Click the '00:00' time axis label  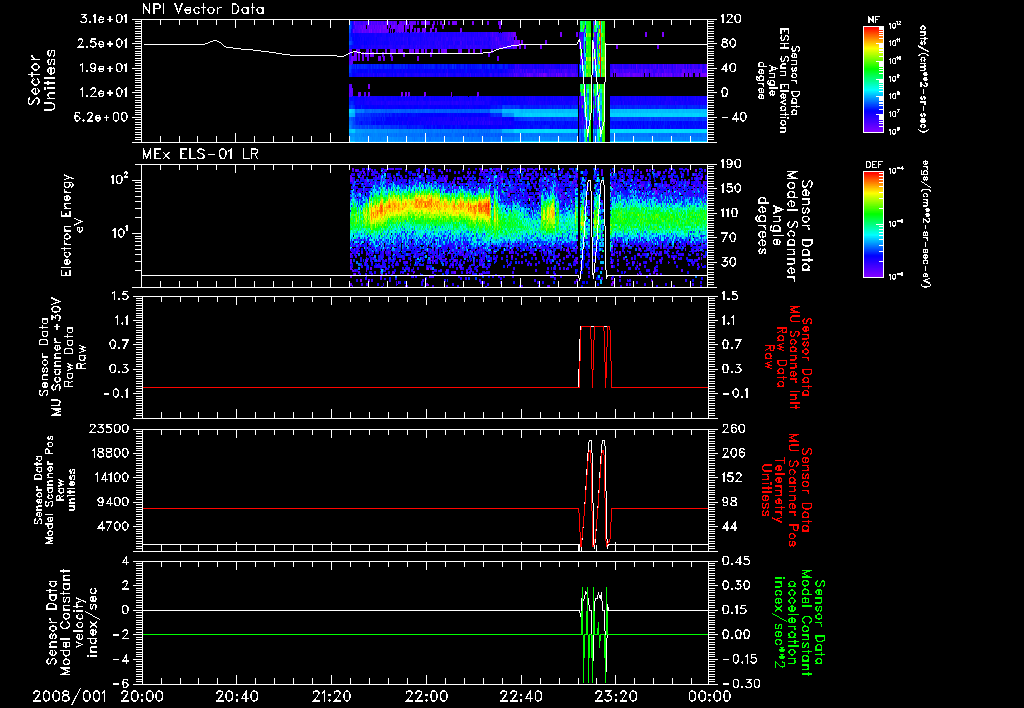click(710, 696)
